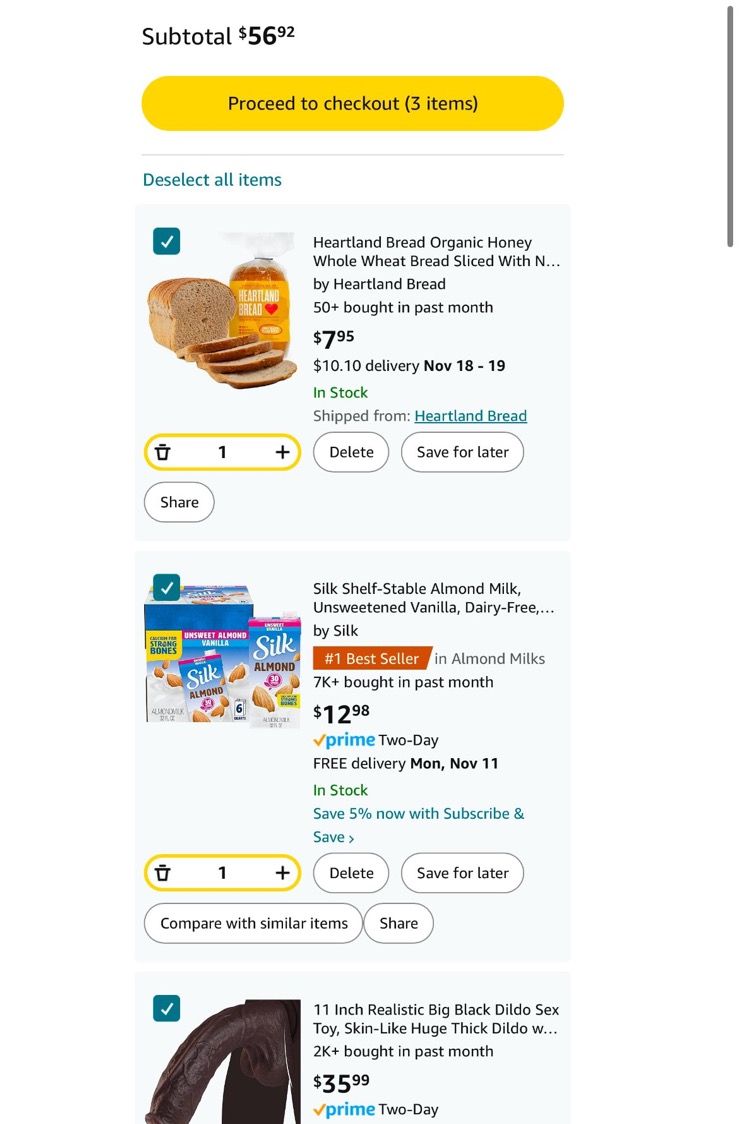Delete the Heartland Bread from cart
Screen dimensions: 739x1124
pos(351,452)
